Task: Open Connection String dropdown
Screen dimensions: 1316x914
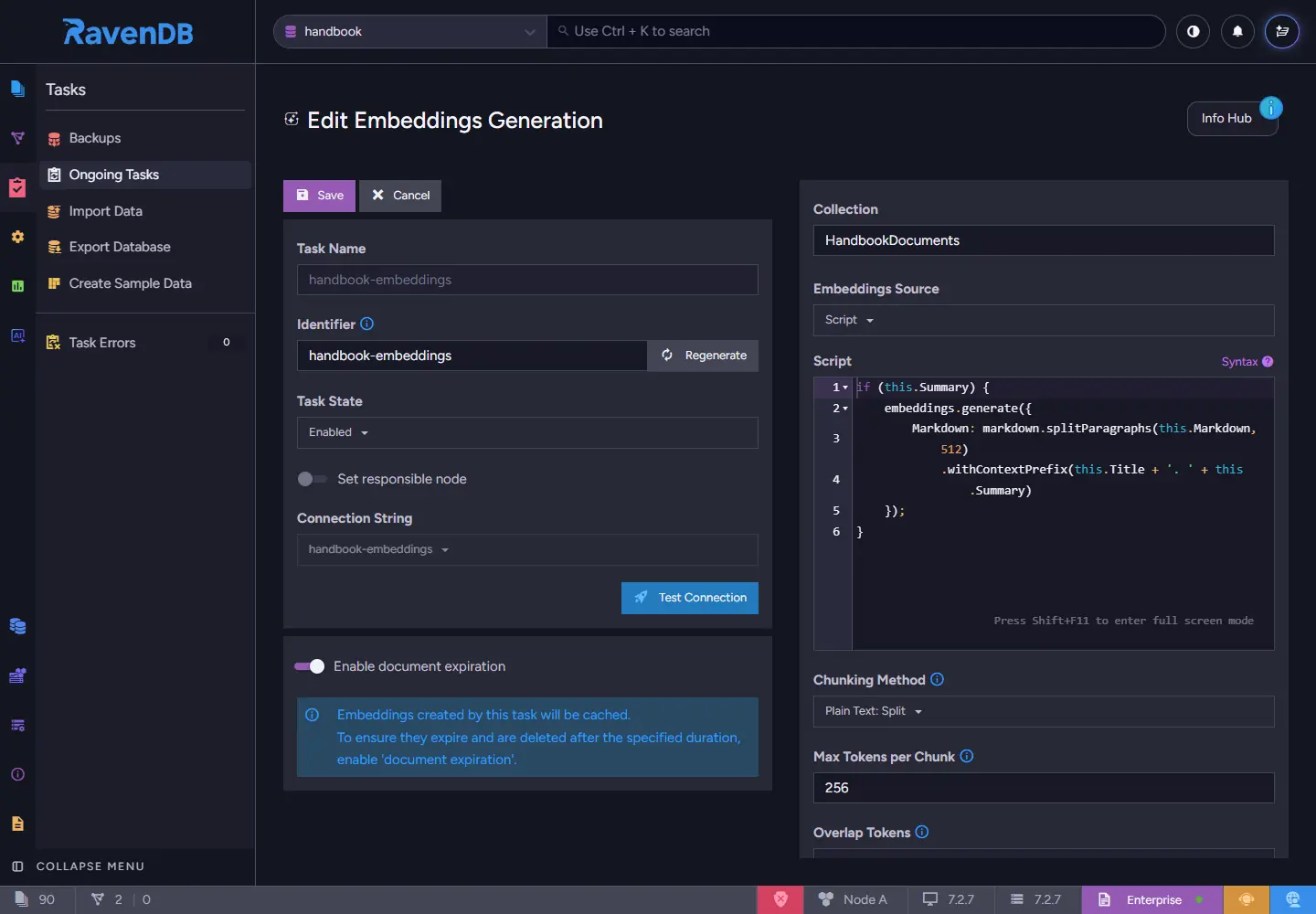Action: pos(527,549)
